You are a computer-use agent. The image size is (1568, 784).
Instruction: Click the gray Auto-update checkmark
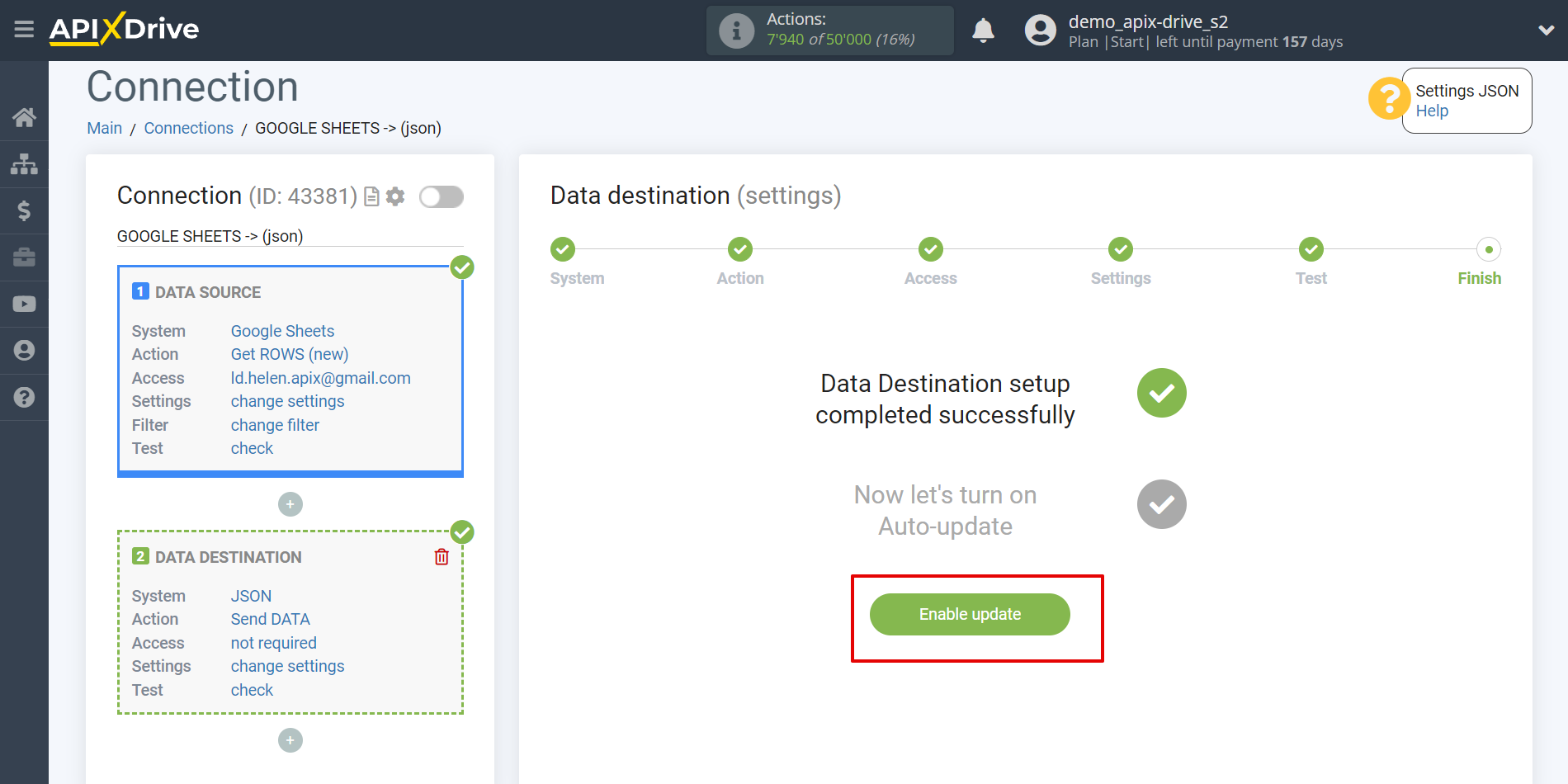pyautogui.click(x=1162, y=504)
